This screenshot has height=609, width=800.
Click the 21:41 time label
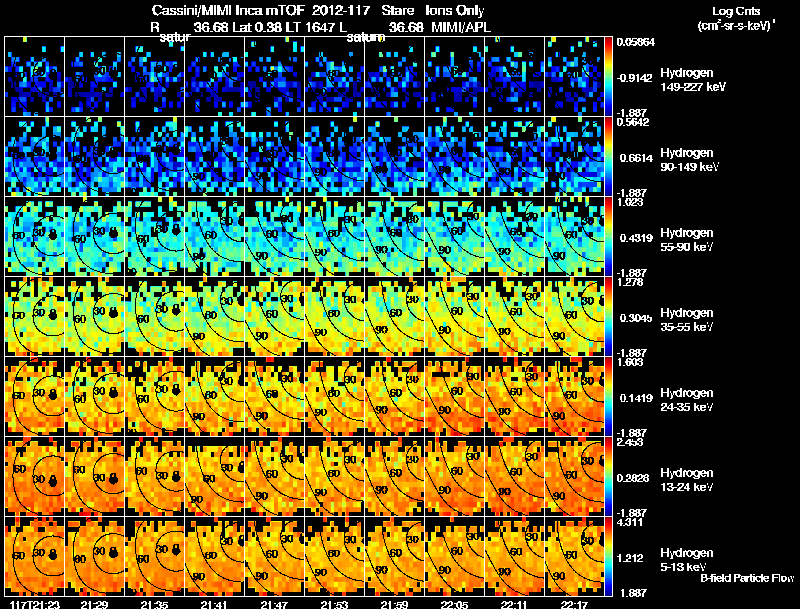pyautogui.click(x=214, y=605)
